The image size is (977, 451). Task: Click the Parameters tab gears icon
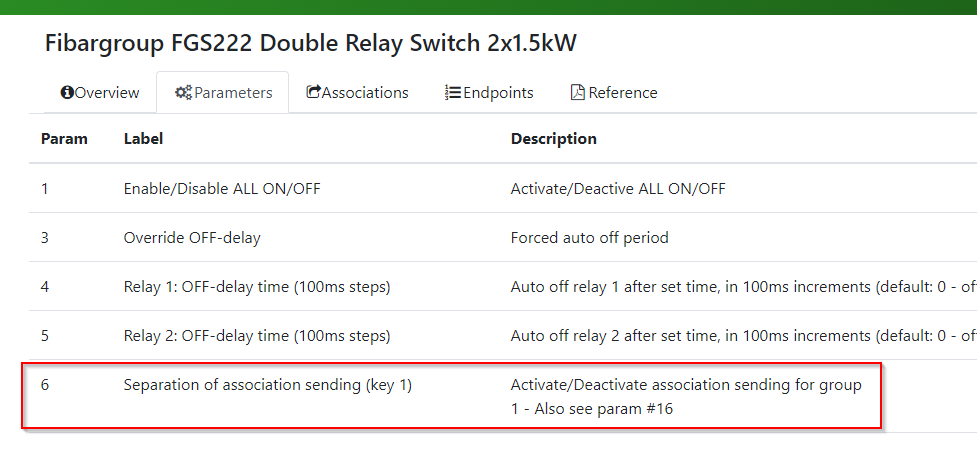pyautogui.click(x=183, y=93)
